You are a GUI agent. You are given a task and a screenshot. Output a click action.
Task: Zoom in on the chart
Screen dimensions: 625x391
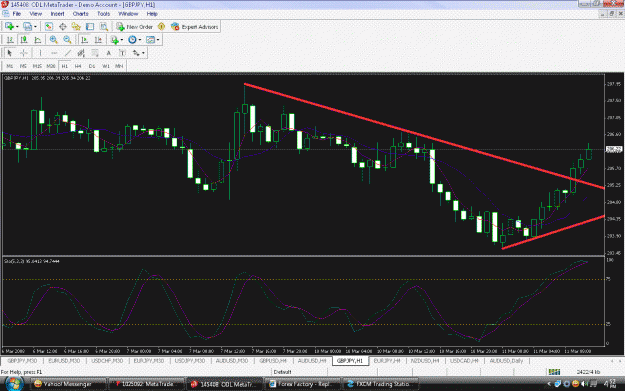pos(53,40)
